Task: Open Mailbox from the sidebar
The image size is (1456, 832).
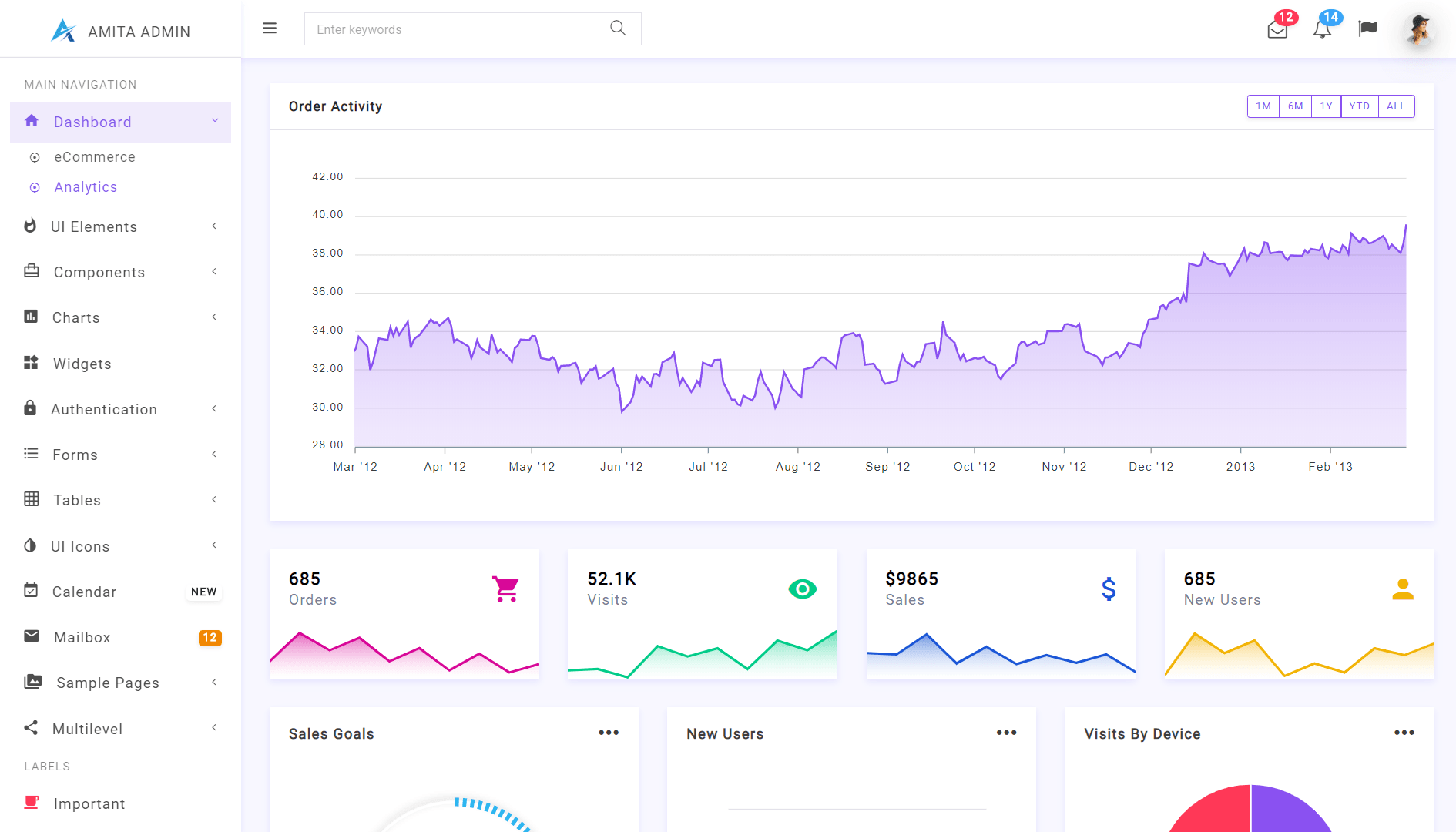Action: pyautogui.click(x=82, y=637)
